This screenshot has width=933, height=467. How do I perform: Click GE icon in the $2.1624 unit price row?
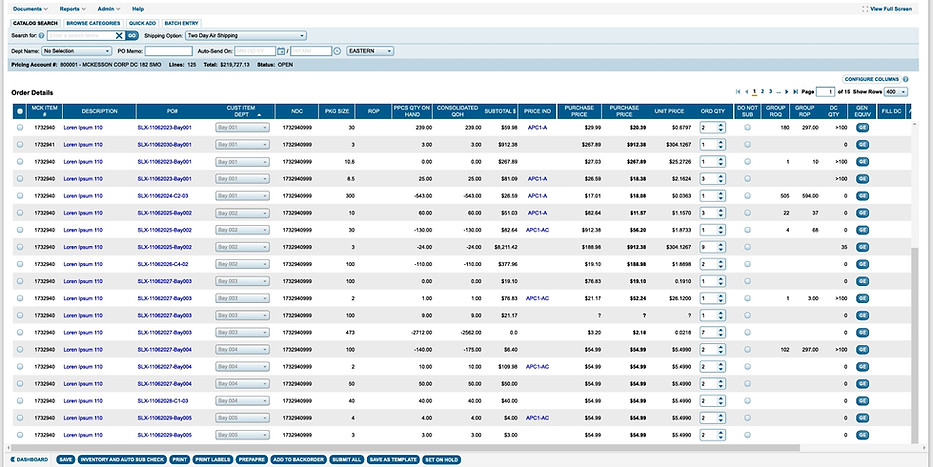(862, 179)
